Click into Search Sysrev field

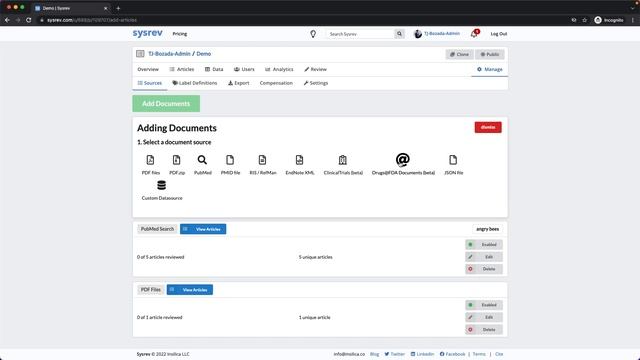click(360, 34)
